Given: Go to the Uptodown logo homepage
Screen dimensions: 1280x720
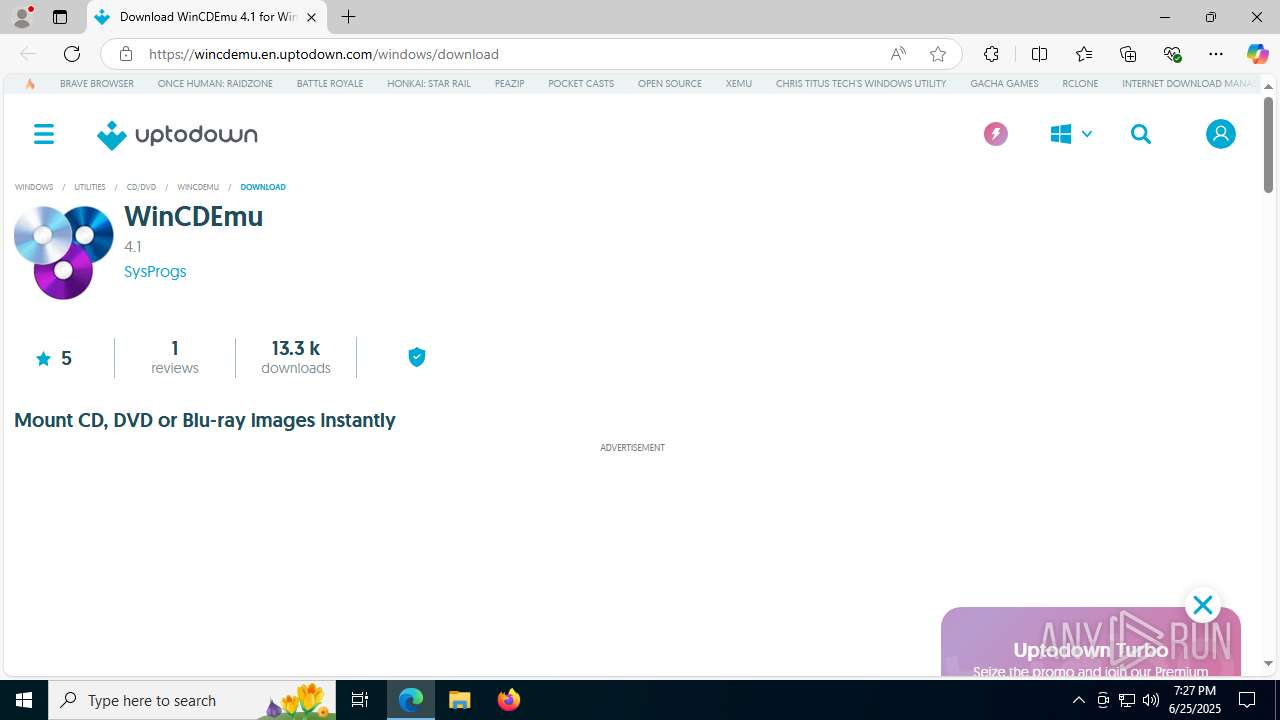Looking at the screenshot, I should [x=177, y=135].
